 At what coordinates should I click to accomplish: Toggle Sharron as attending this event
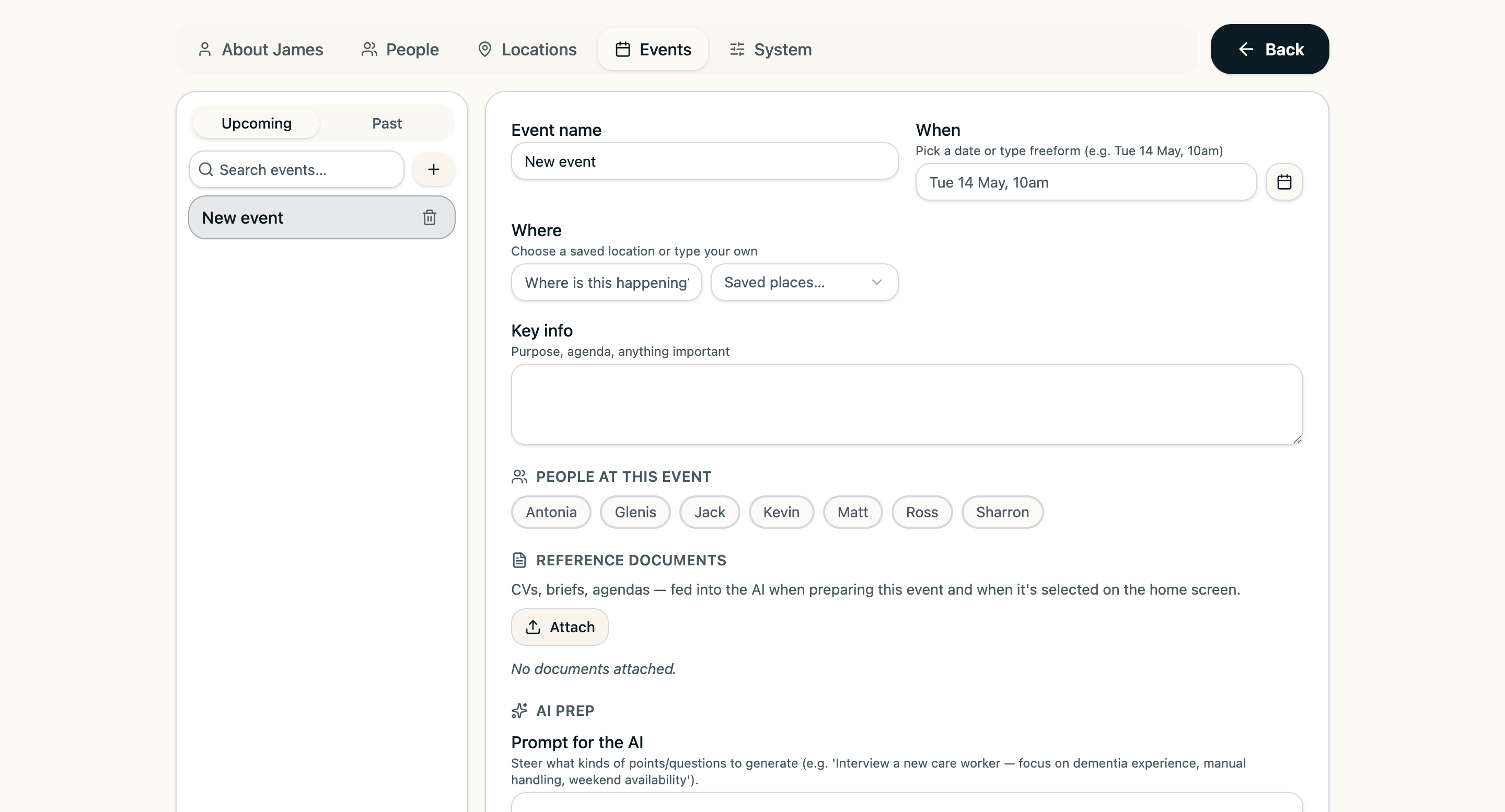point(1002,512)
